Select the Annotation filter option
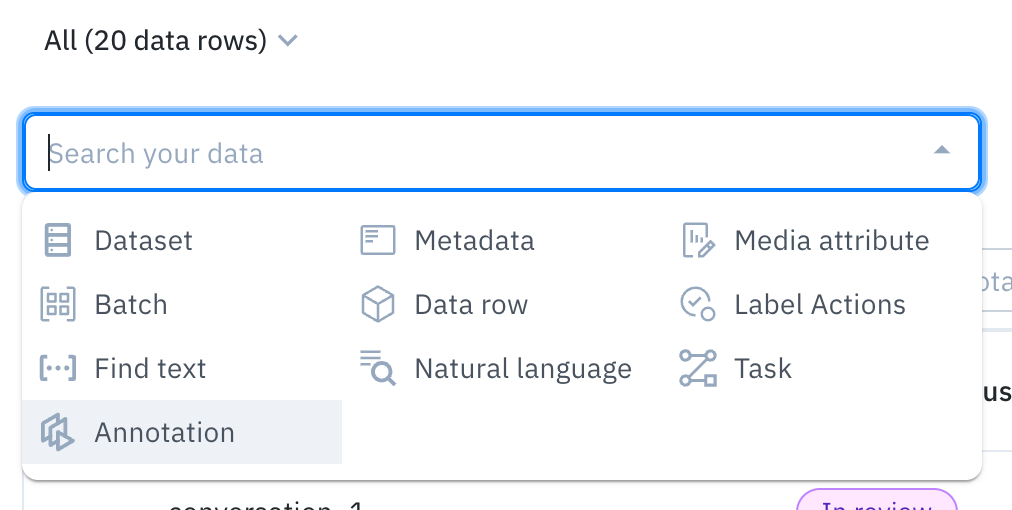 coord(165,433)
